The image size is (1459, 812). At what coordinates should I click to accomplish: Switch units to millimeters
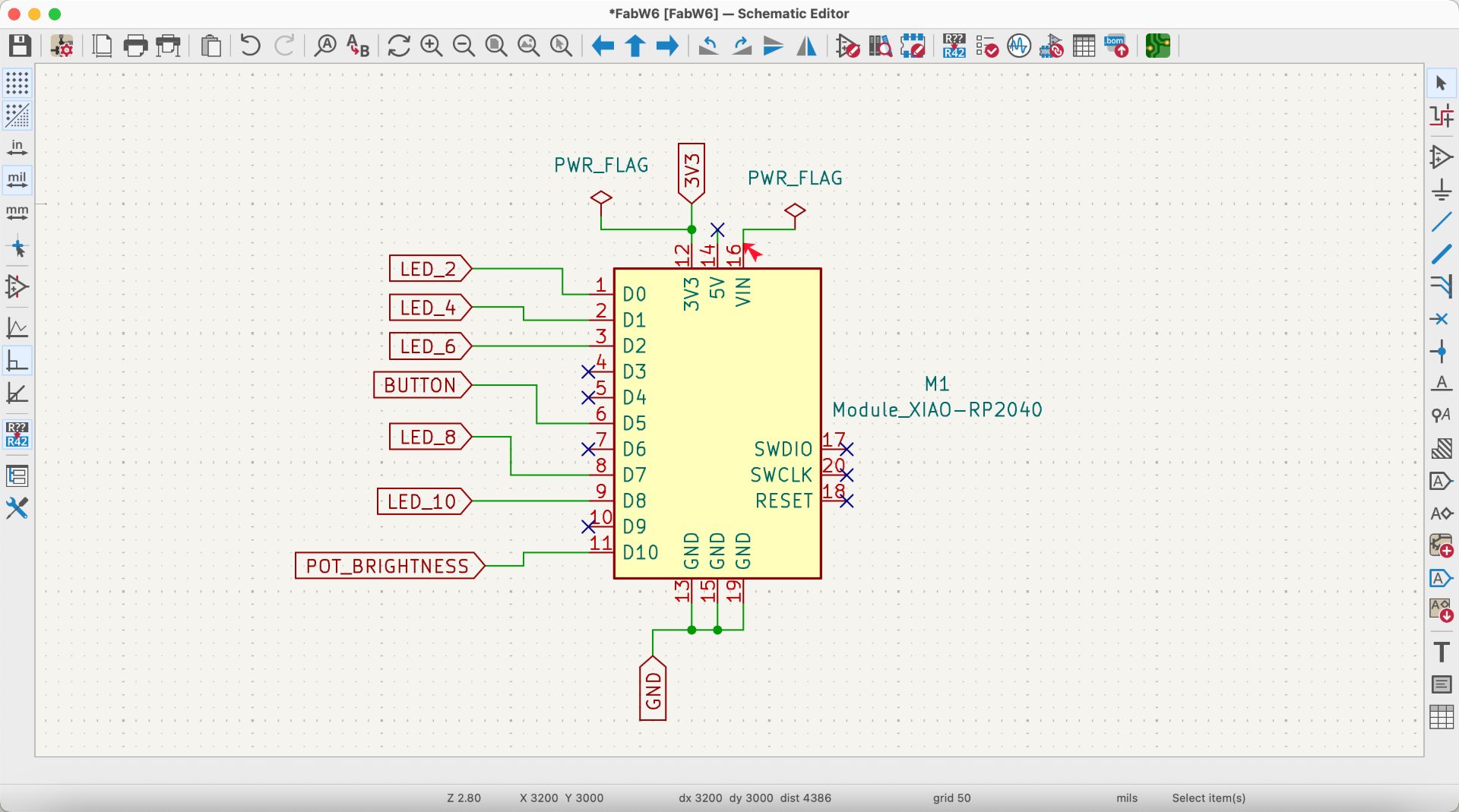17,213
